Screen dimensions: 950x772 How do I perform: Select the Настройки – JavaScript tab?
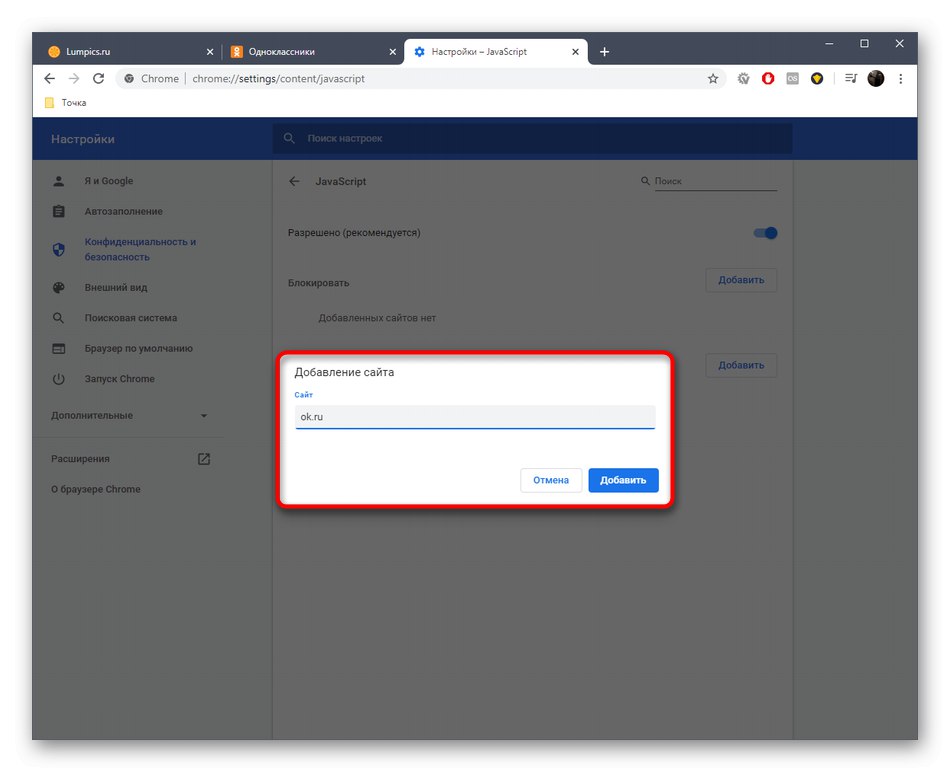(496, 52)
